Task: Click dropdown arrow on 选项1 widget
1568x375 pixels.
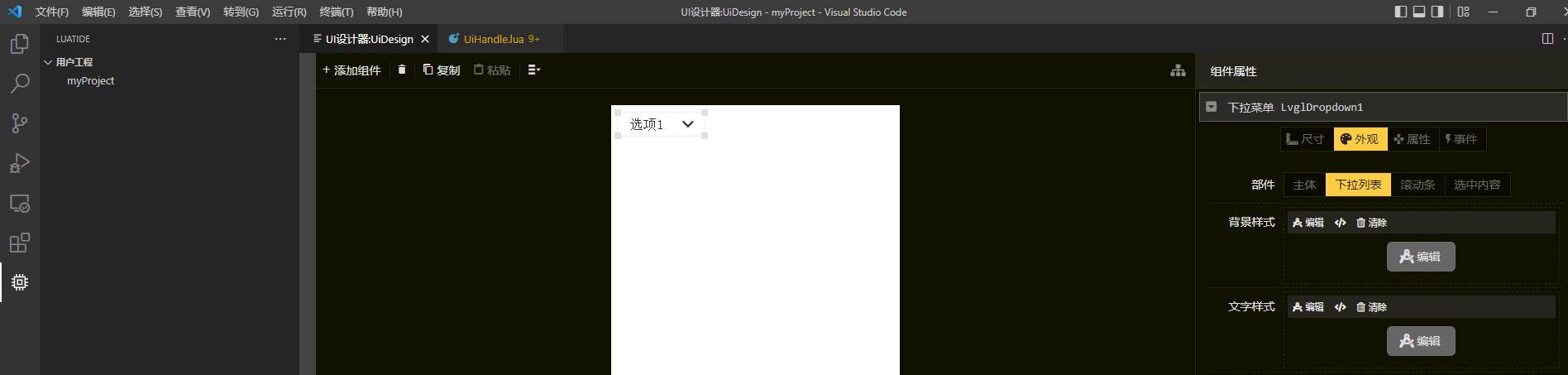Action: [x=687, y=124]
